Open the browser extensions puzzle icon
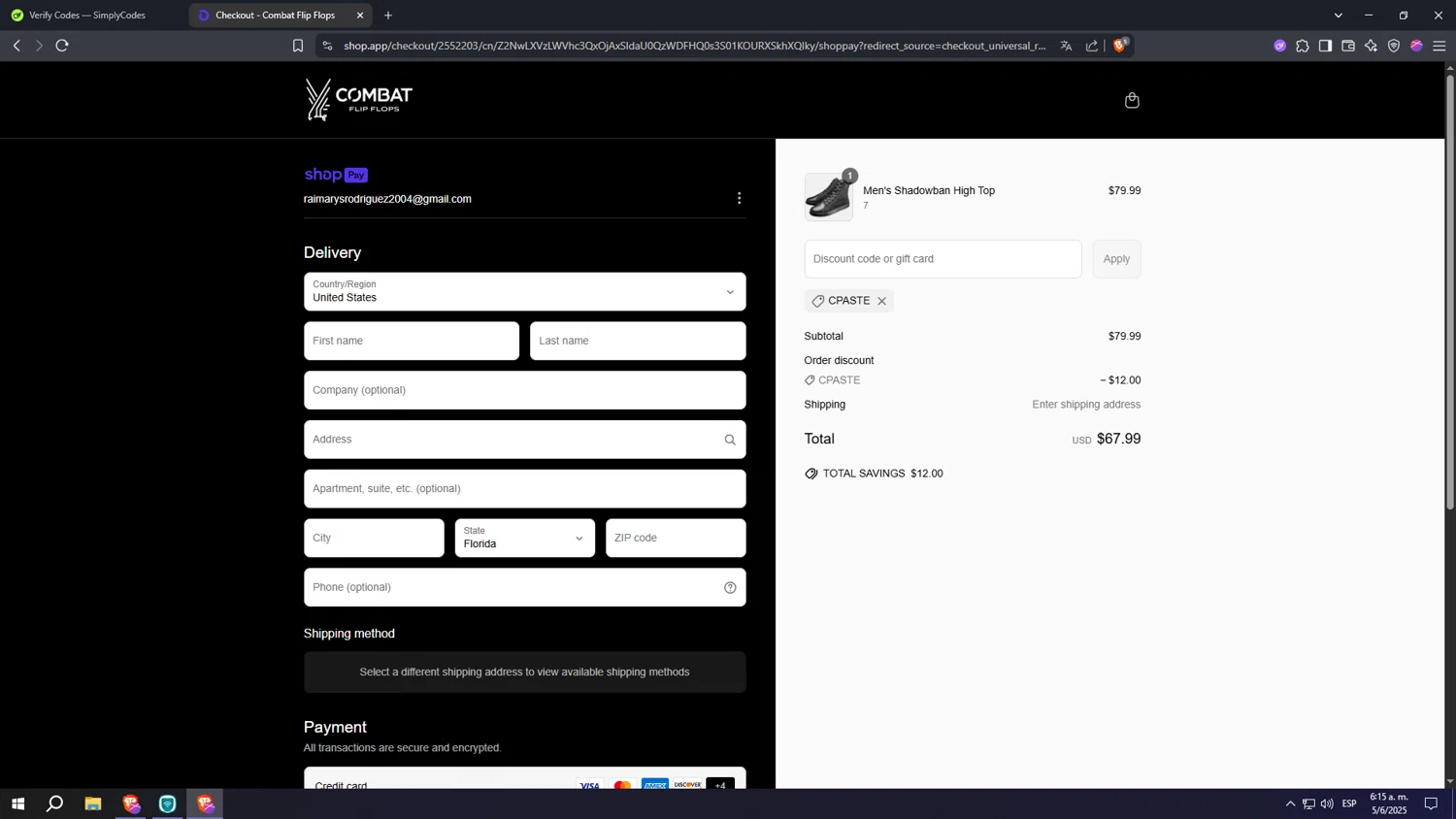Image resolution: width=1456 pixels, height=819 pixels. (1303, 46)
